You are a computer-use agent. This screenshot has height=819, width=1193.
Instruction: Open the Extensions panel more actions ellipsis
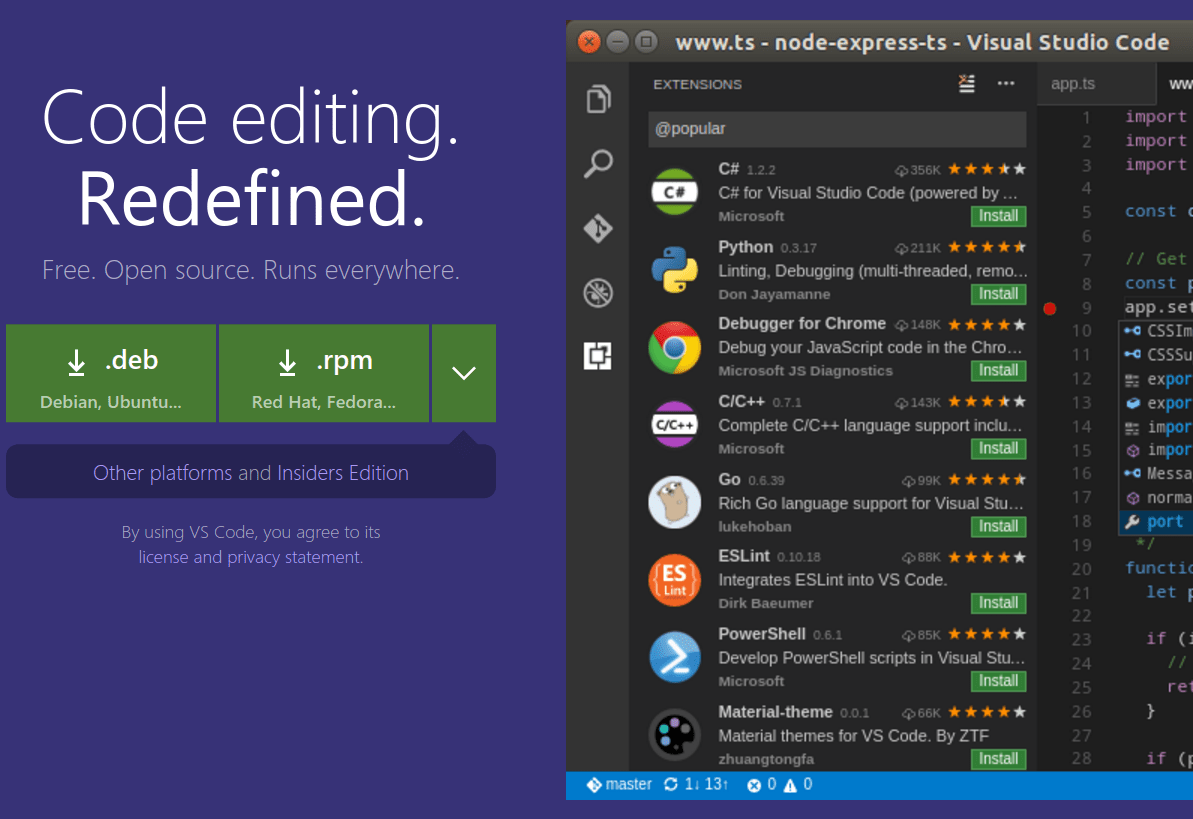click(1006, 83)
